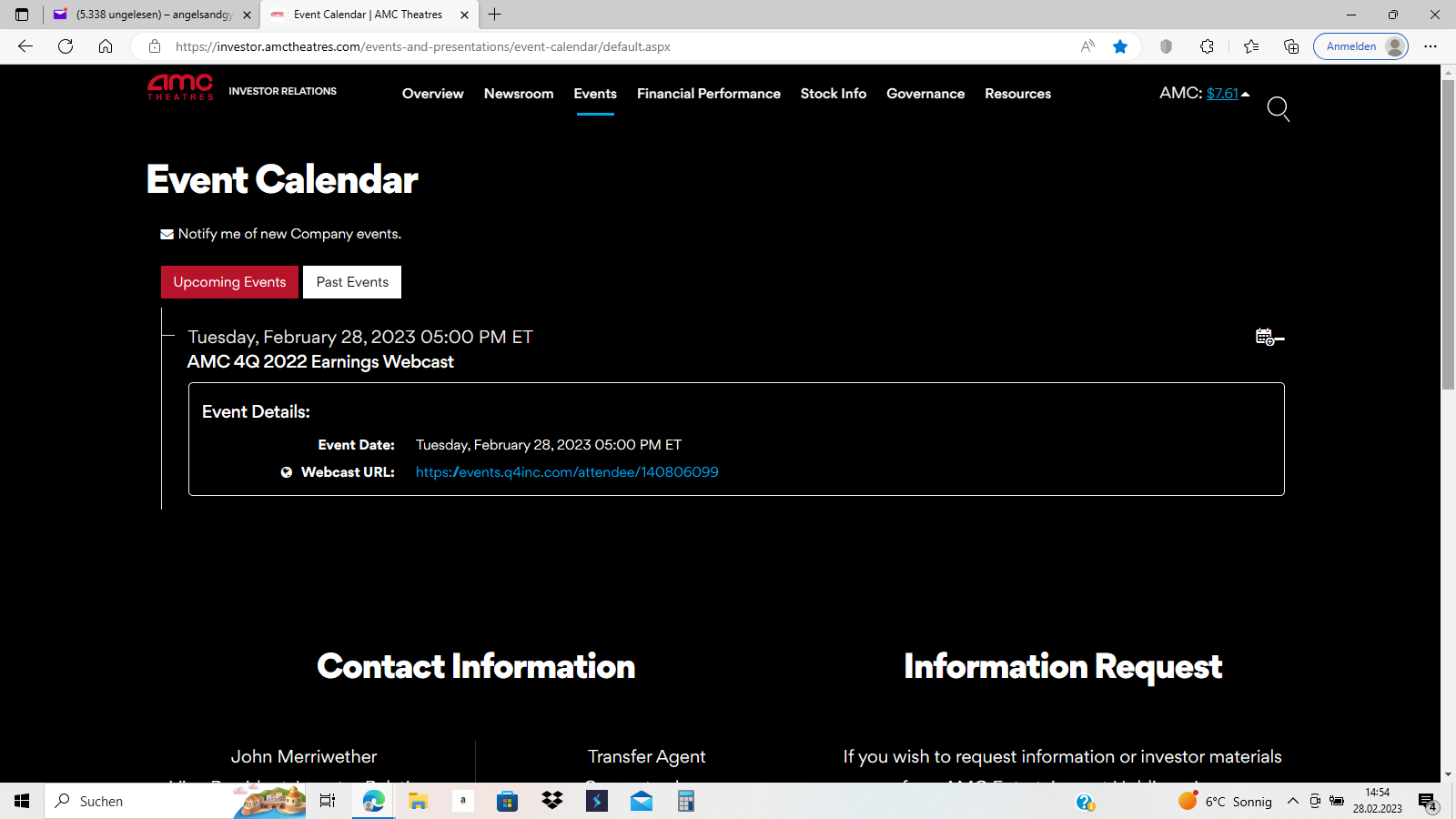The height and width of the screenshot is (819, 1456).
Task: Collapse the AMC stock price indicator arrow
Action: pyautogui.click(x=1246, y=92)
